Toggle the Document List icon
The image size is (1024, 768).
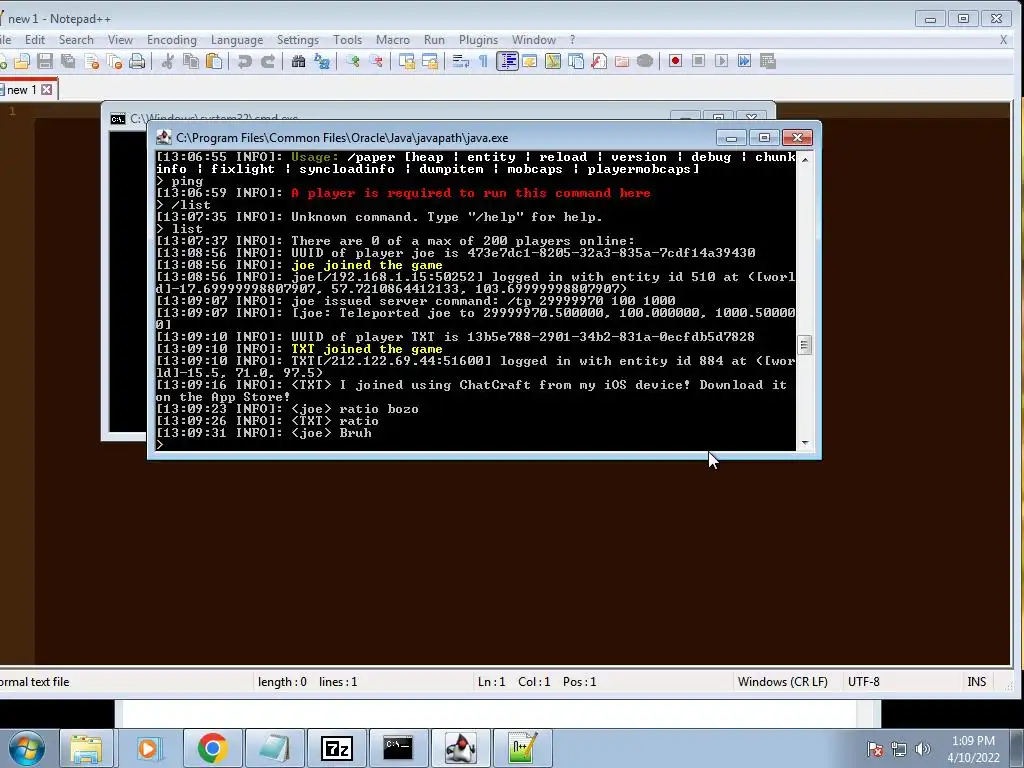click(x=576, y=61)
